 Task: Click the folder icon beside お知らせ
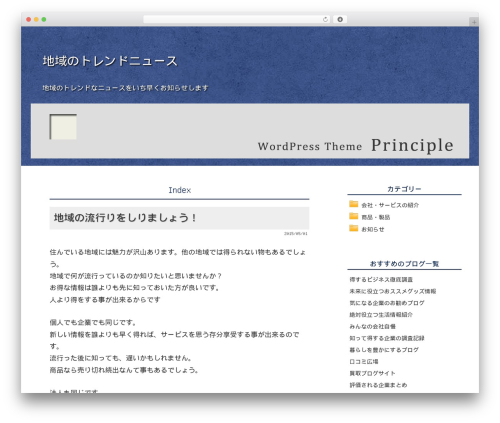(353, 228)
